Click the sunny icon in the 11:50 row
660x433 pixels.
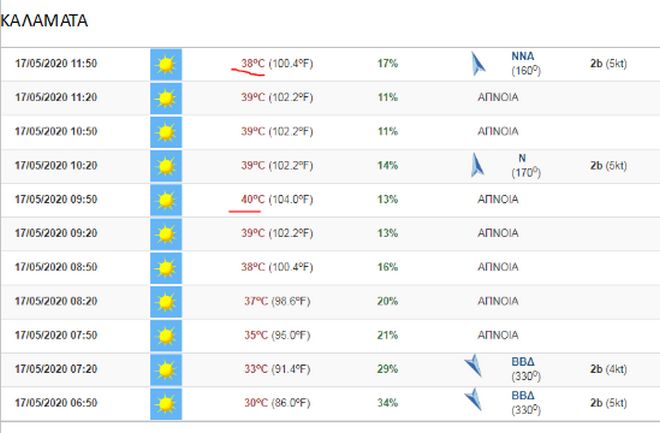pyautogui.click(x=165, y=64)
